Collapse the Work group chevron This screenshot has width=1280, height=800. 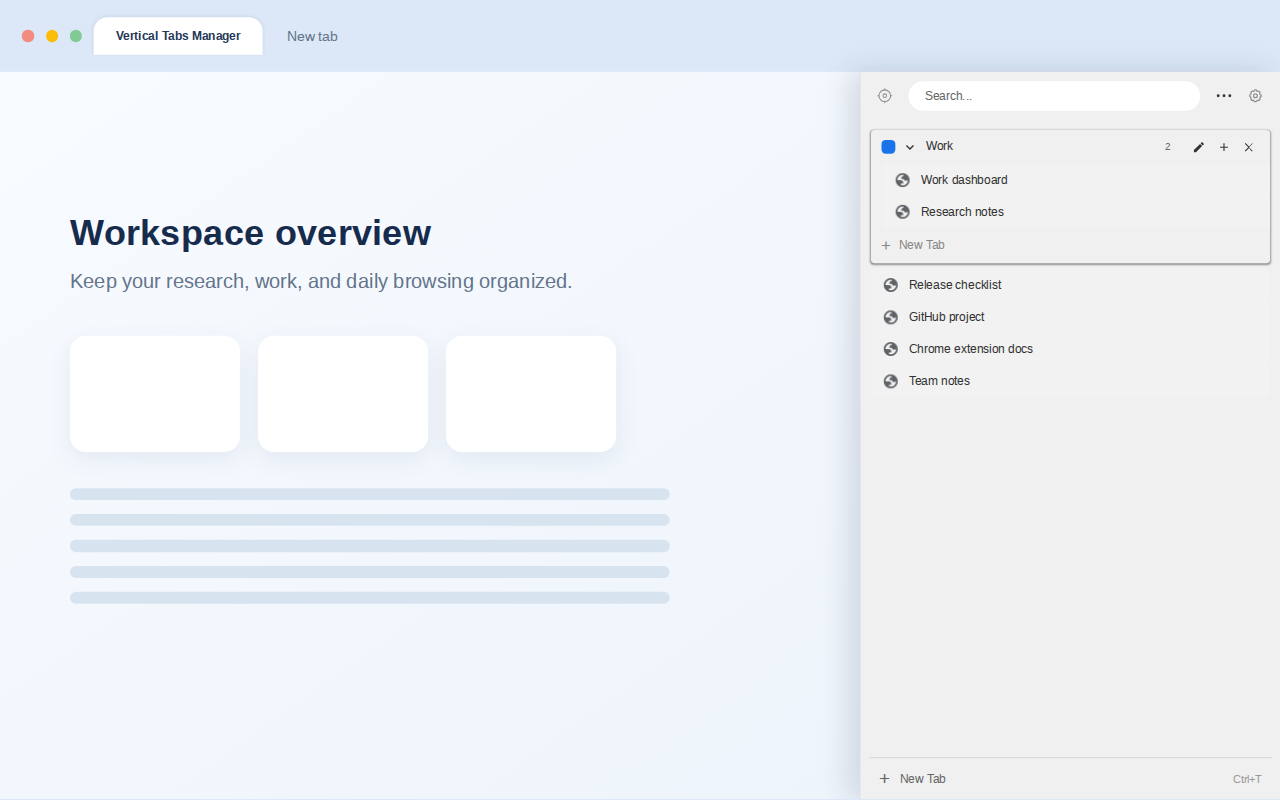click(910, 147)
